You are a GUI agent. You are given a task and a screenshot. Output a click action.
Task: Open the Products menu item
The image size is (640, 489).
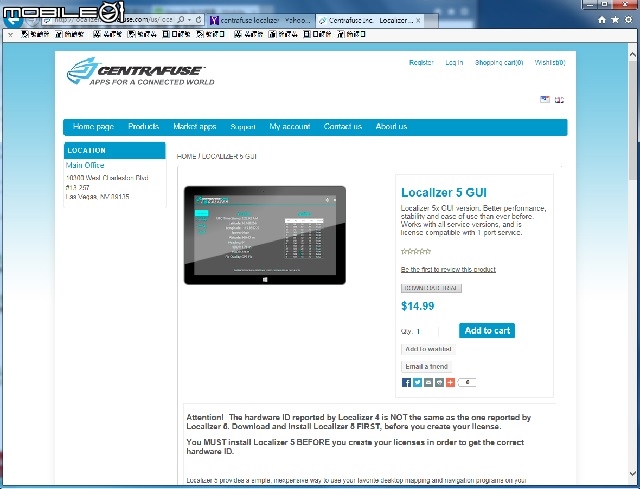[x=143, y=127]
